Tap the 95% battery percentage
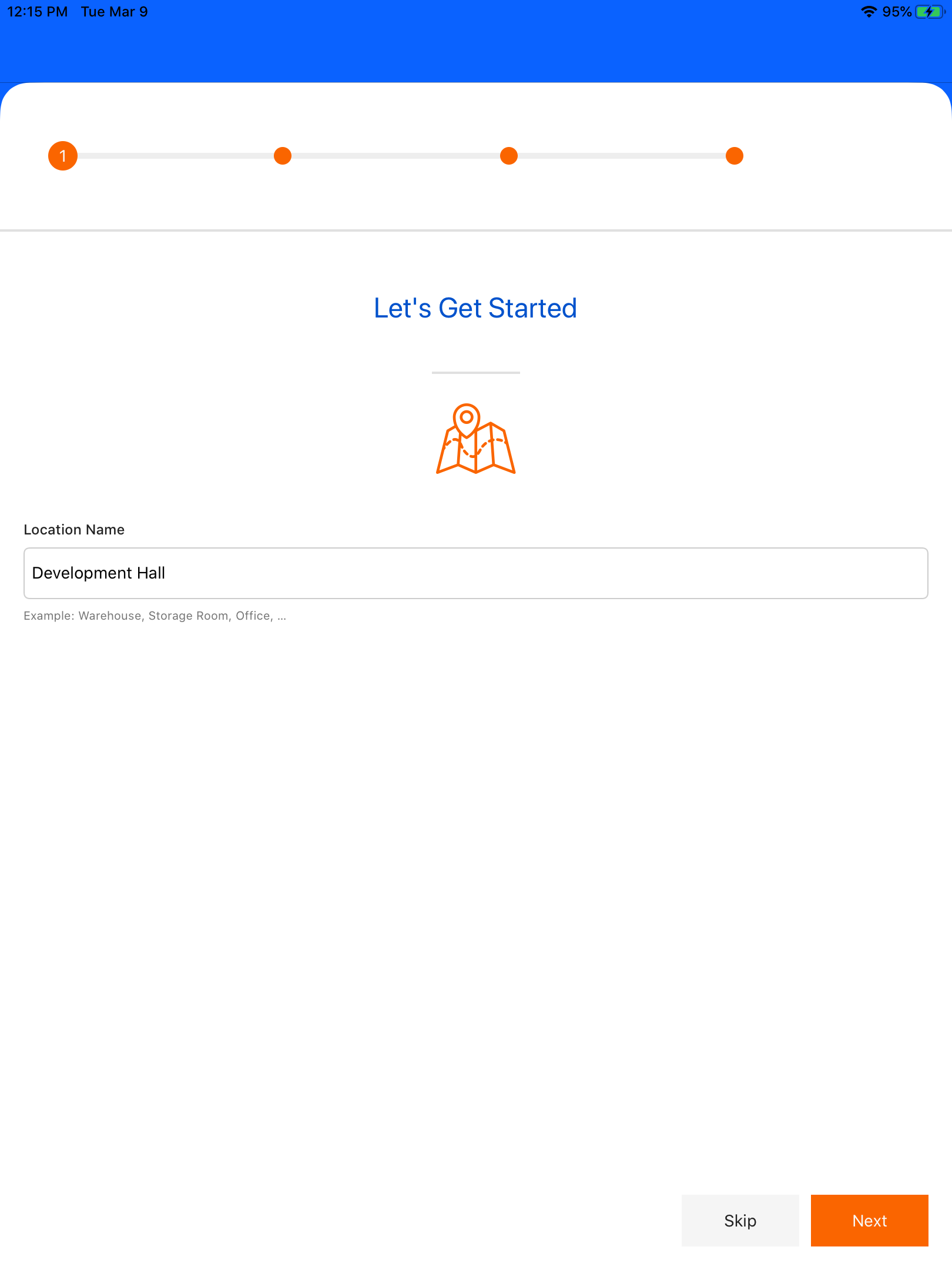The width and height of the screenshot is (952, 1270). (x=897, y=12)
